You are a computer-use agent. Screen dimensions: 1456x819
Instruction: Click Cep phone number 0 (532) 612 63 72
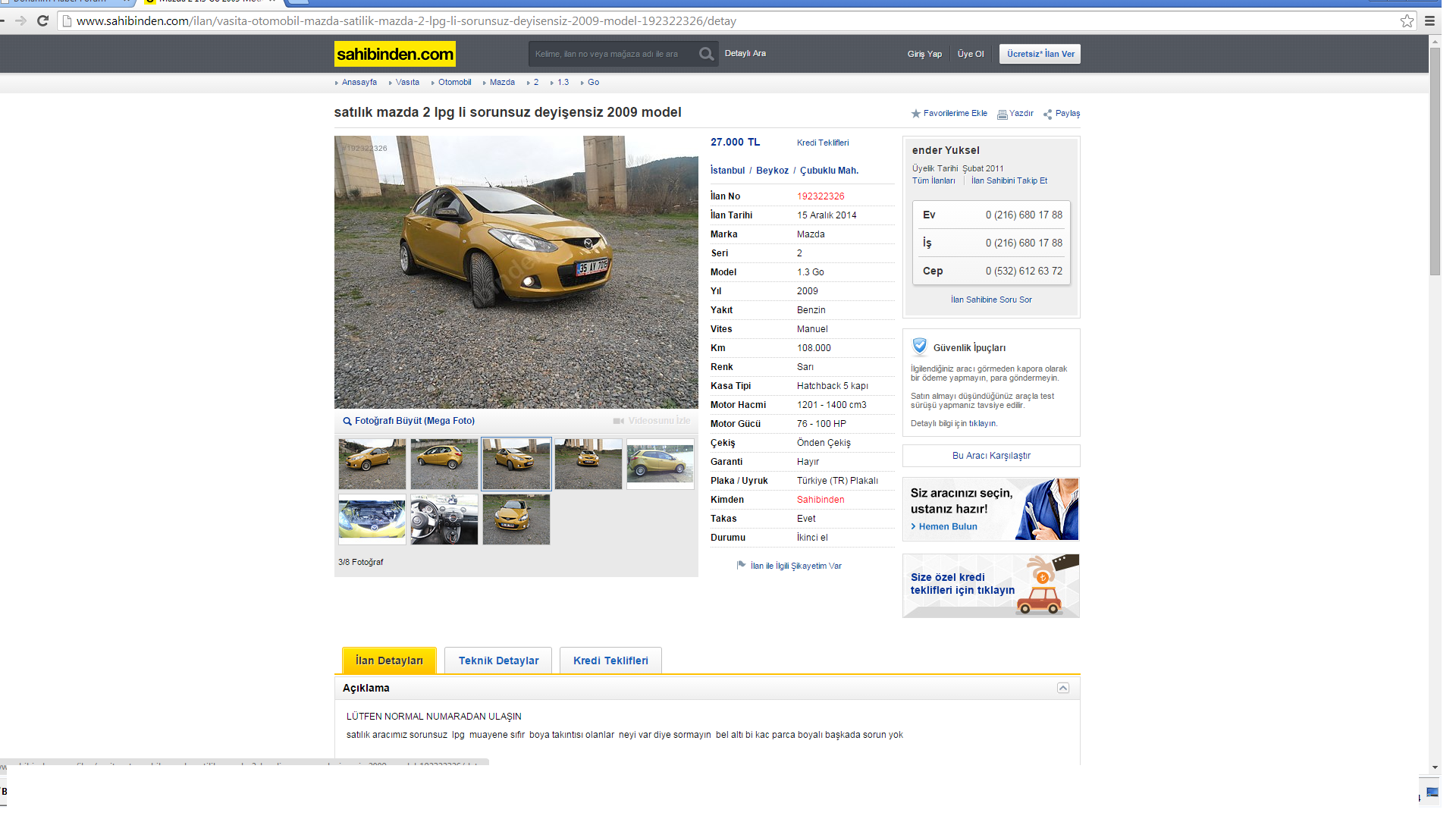(1024, 271)
